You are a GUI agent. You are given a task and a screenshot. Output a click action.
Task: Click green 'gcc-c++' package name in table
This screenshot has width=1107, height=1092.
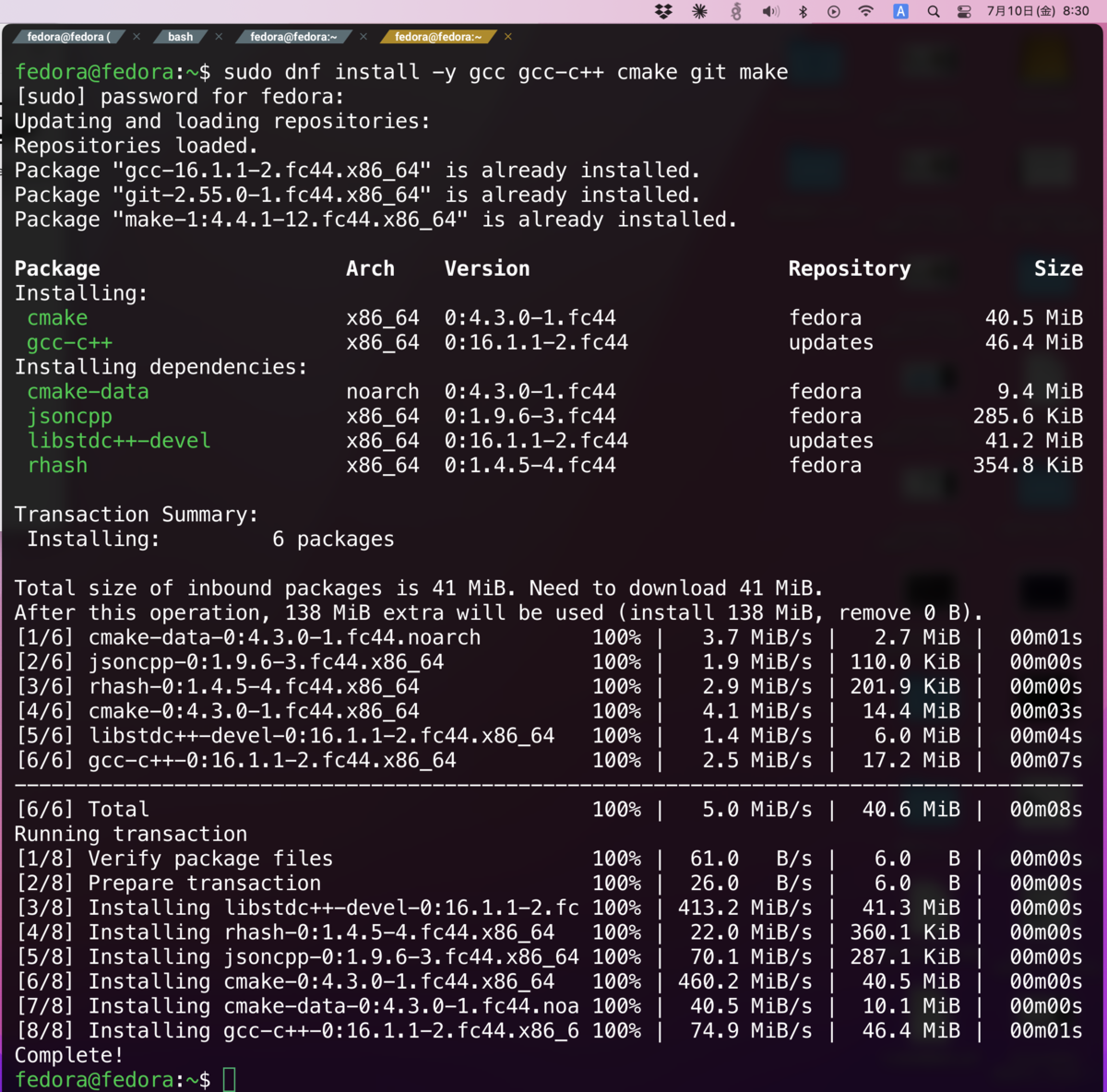[x=69, y=342]
